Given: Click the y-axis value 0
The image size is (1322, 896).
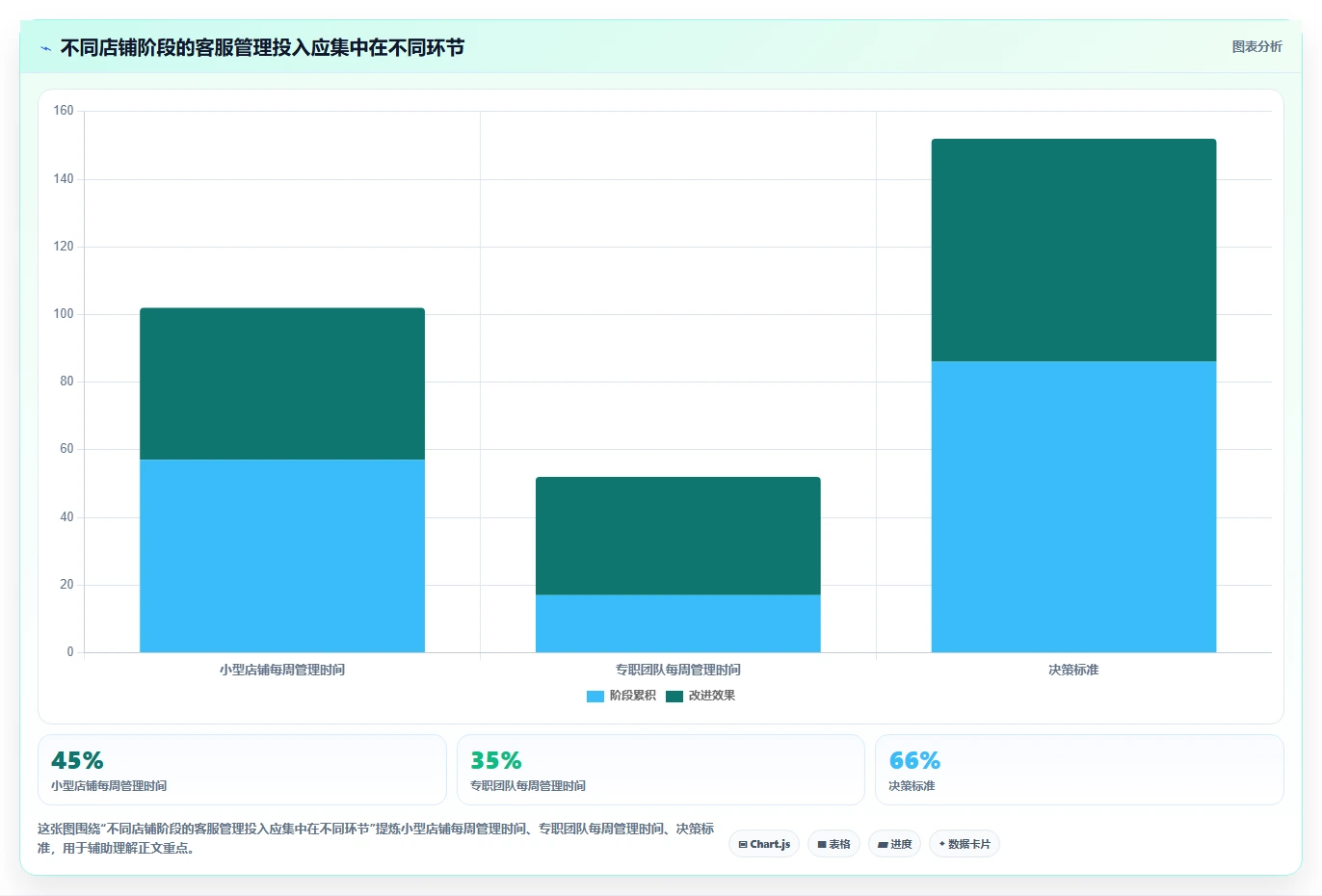Looking at the screenshot, I should tap(70, 652).
